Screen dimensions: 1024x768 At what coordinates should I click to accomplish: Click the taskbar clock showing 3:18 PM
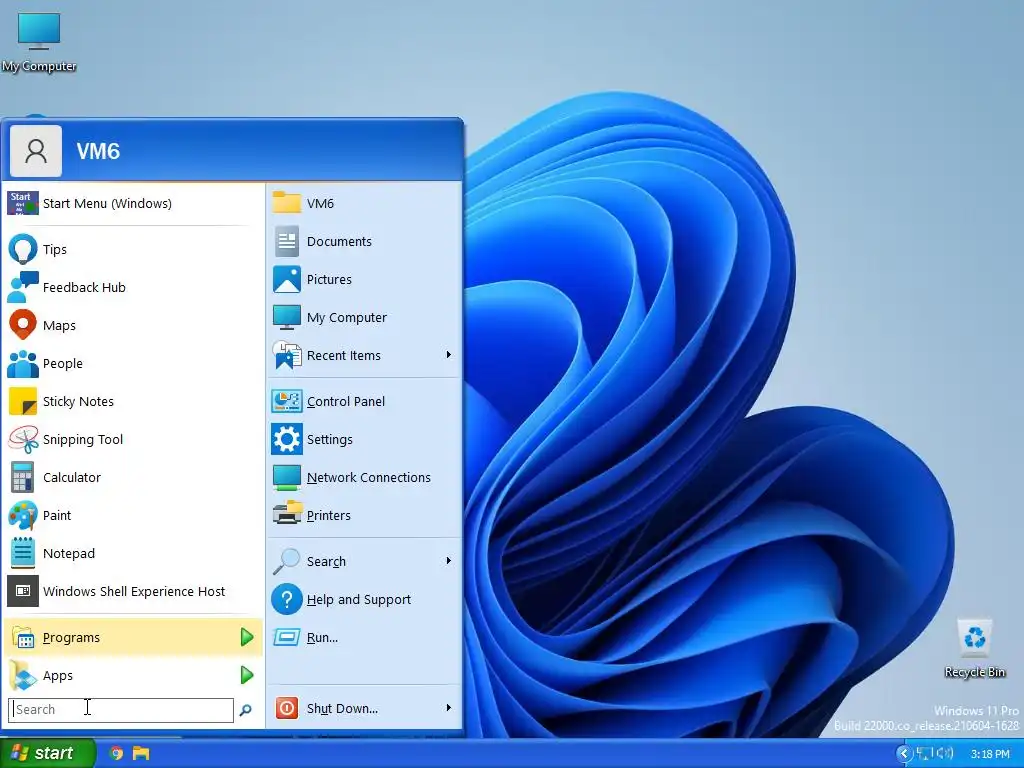(x=990, y=754)
